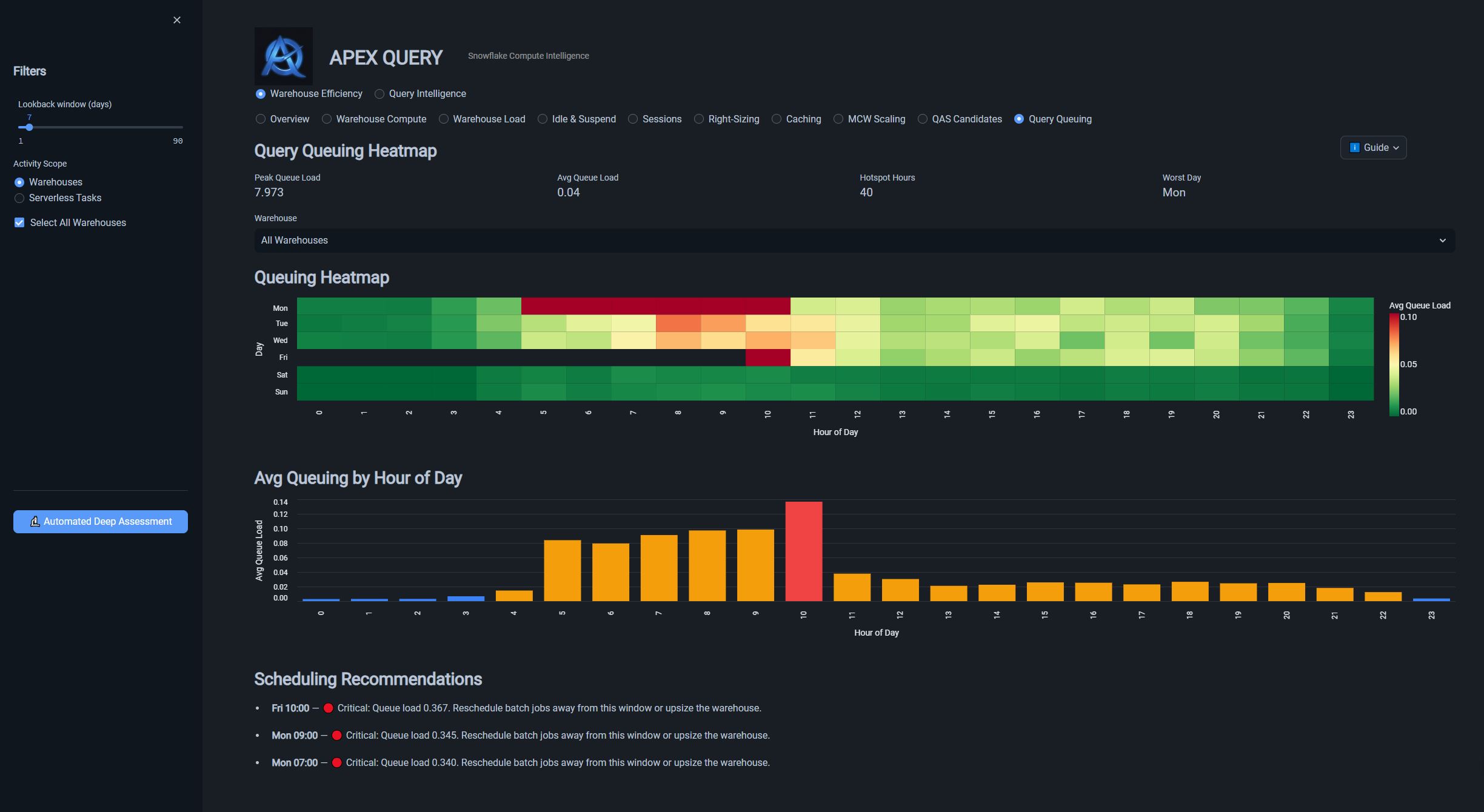Click the Lookback window slider handle
This screenshot has height=812, width=1484.
(x=29, y=127)
